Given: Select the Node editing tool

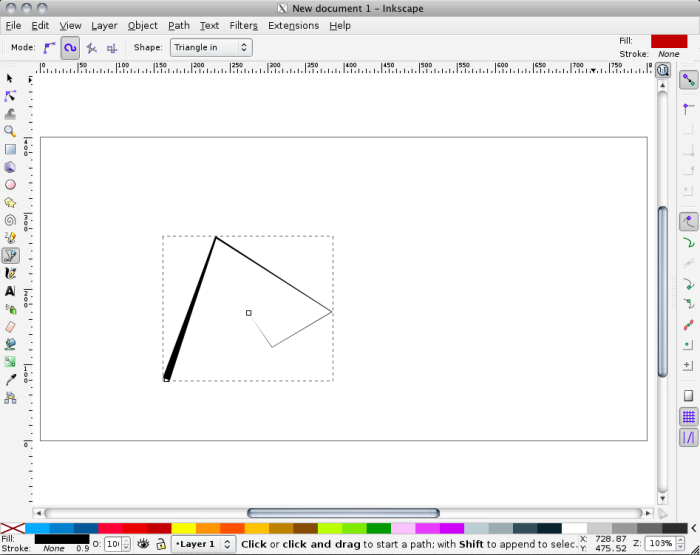Looking at the screenshot, I should [x=10, y=96].
